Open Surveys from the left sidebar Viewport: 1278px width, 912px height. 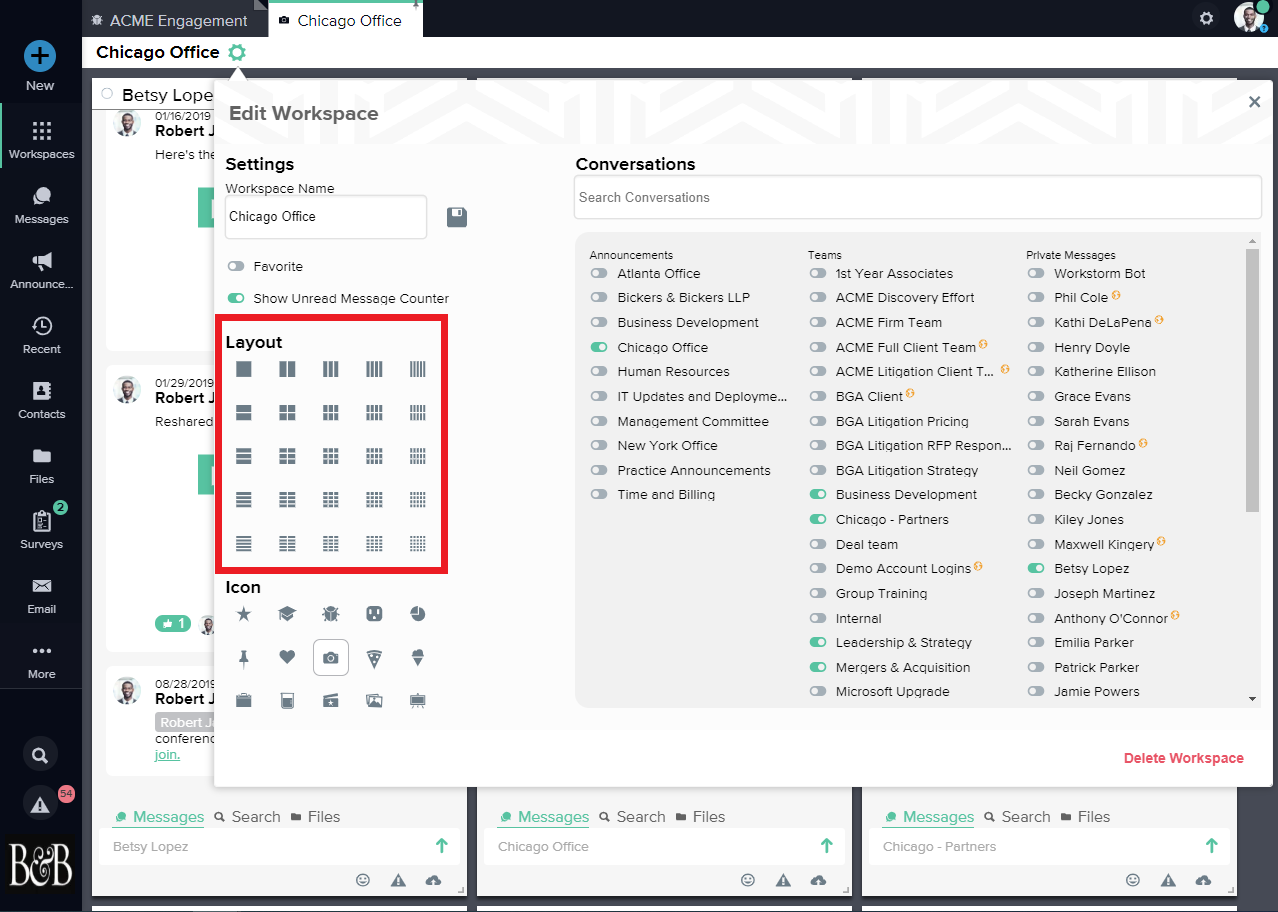click(41, 529)
